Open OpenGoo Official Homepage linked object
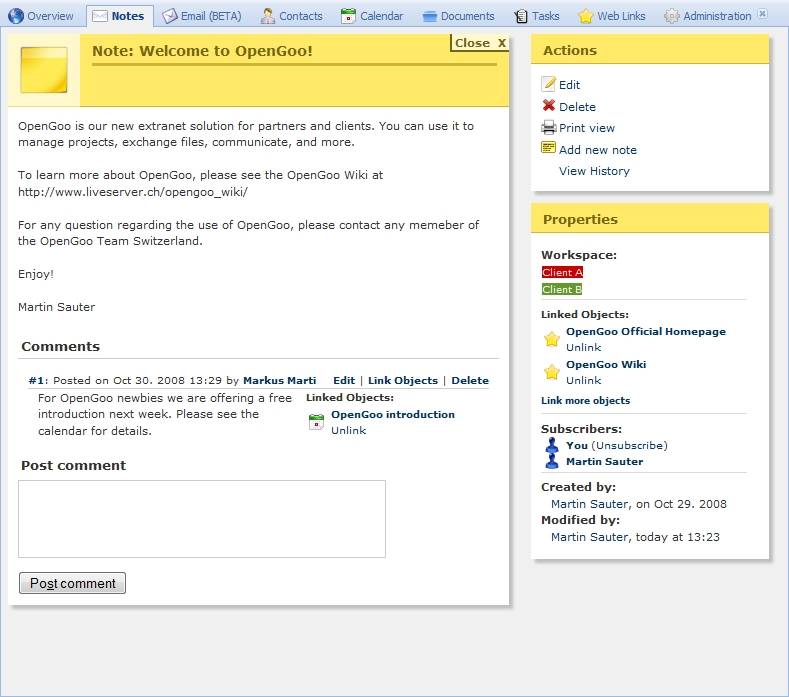The width and height of the screenshot is (789, 697). [646, 332]
